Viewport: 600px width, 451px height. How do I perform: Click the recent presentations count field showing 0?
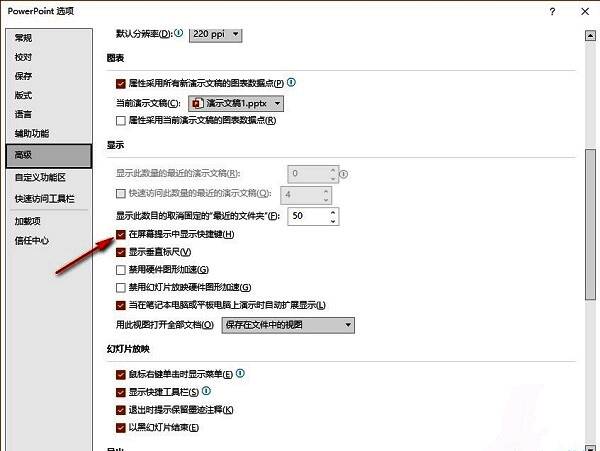(x=308, y=174)
